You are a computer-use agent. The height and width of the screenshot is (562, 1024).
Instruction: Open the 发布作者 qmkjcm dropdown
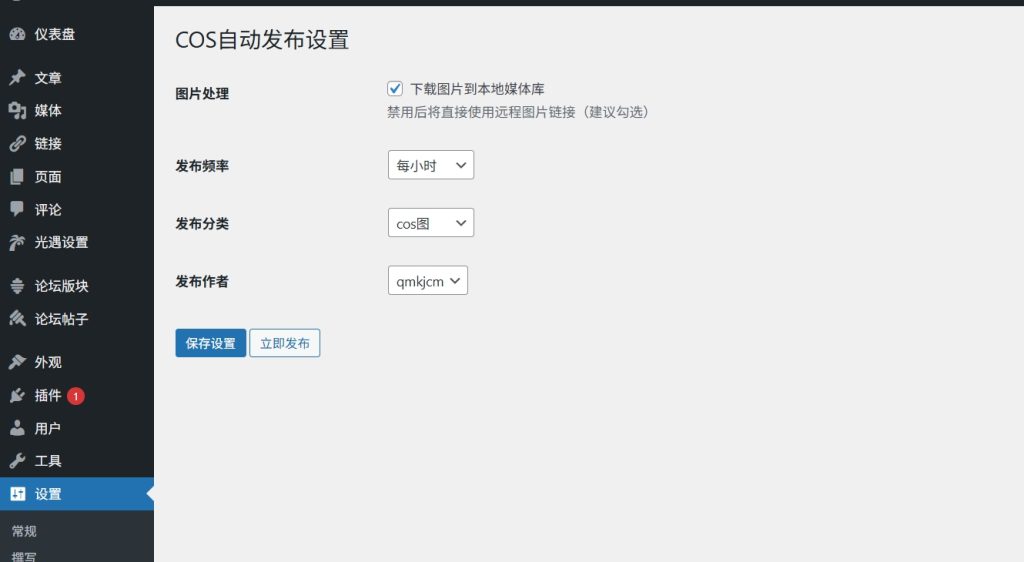[428, 281]
